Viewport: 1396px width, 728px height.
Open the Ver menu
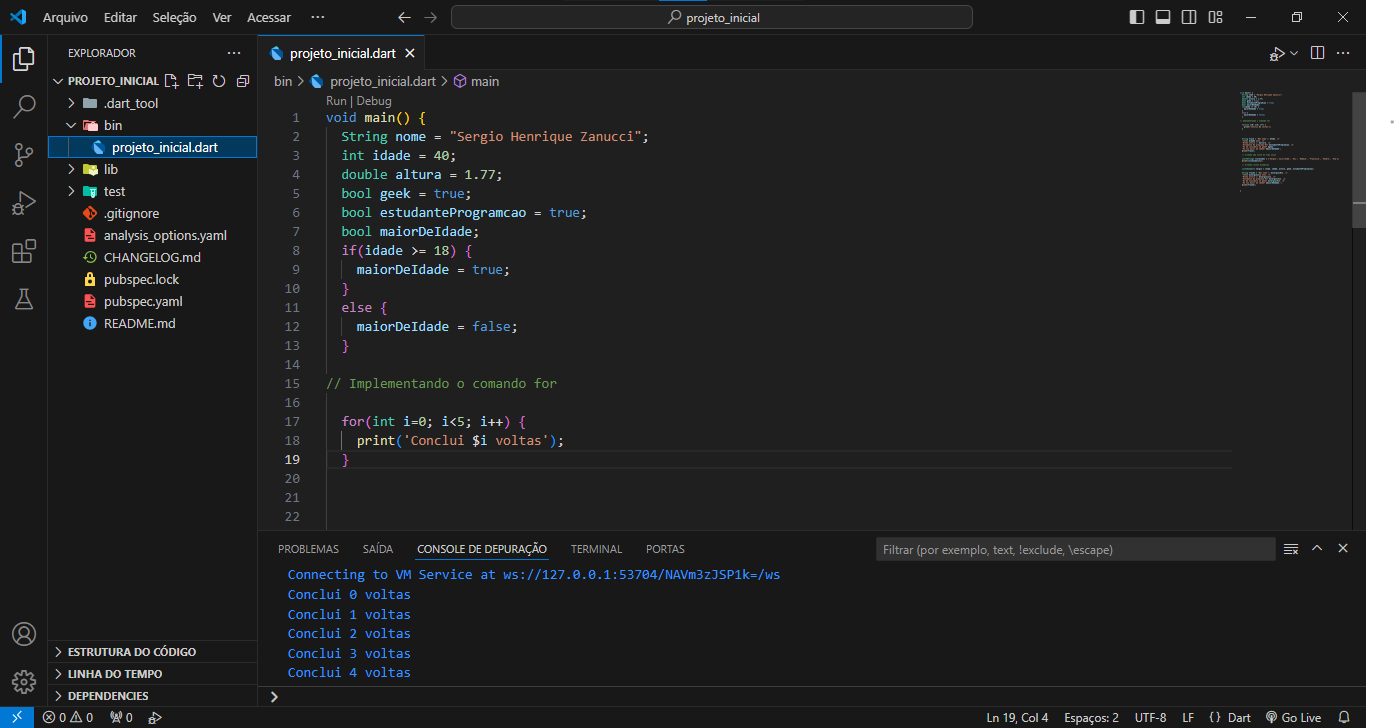(222, 17)
